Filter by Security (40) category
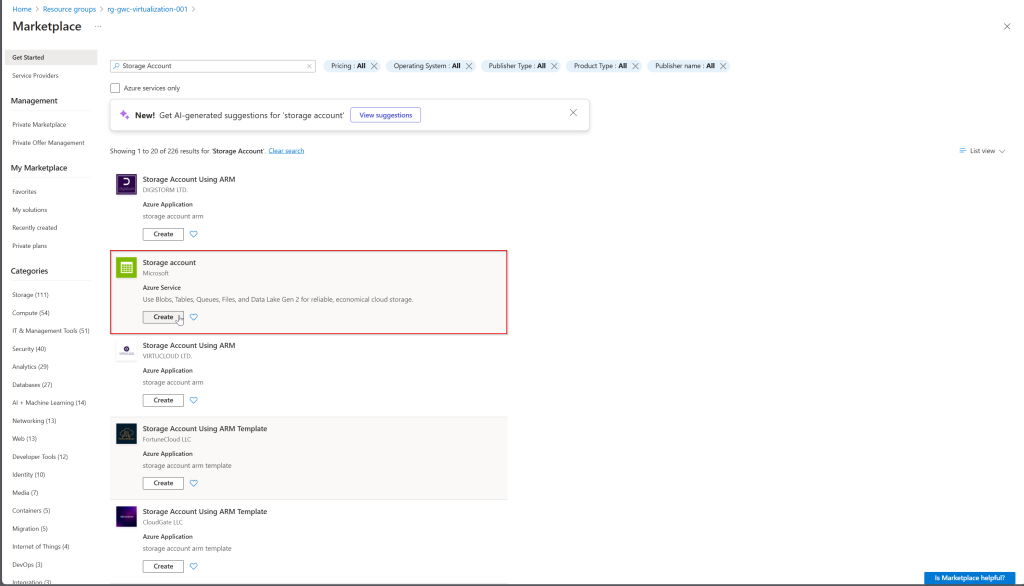This screenshot has height=586, width=1024. [29, 349]
